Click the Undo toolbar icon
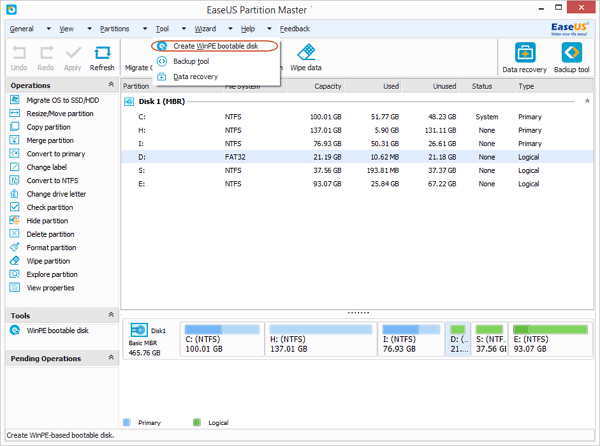Screen dimensions: 600x446 [x=19, y=59]
